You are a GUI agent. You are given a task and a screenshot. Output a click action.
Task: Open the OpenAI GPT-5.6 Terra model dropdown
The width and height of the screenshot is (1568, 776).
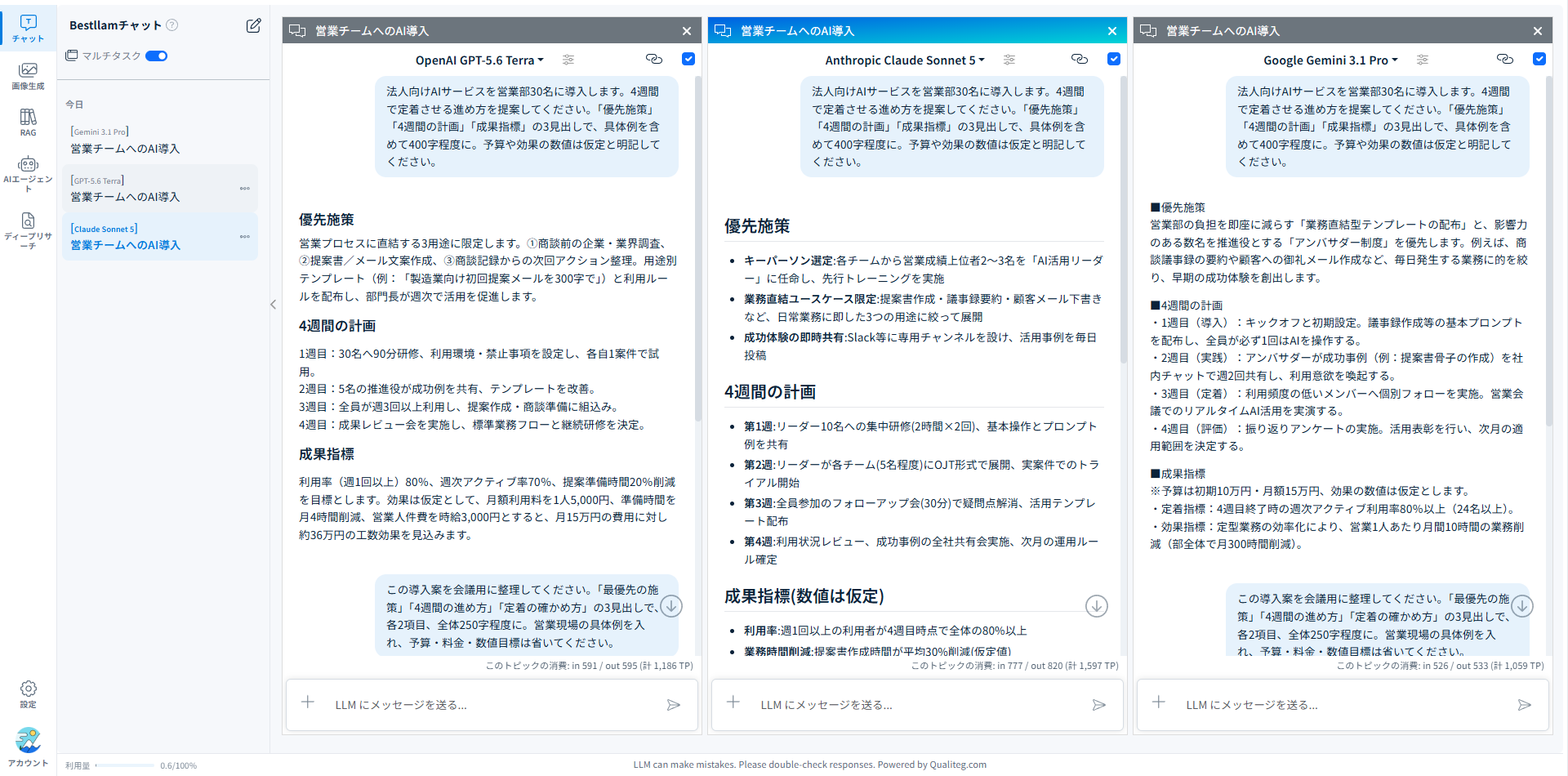point(479,60)
